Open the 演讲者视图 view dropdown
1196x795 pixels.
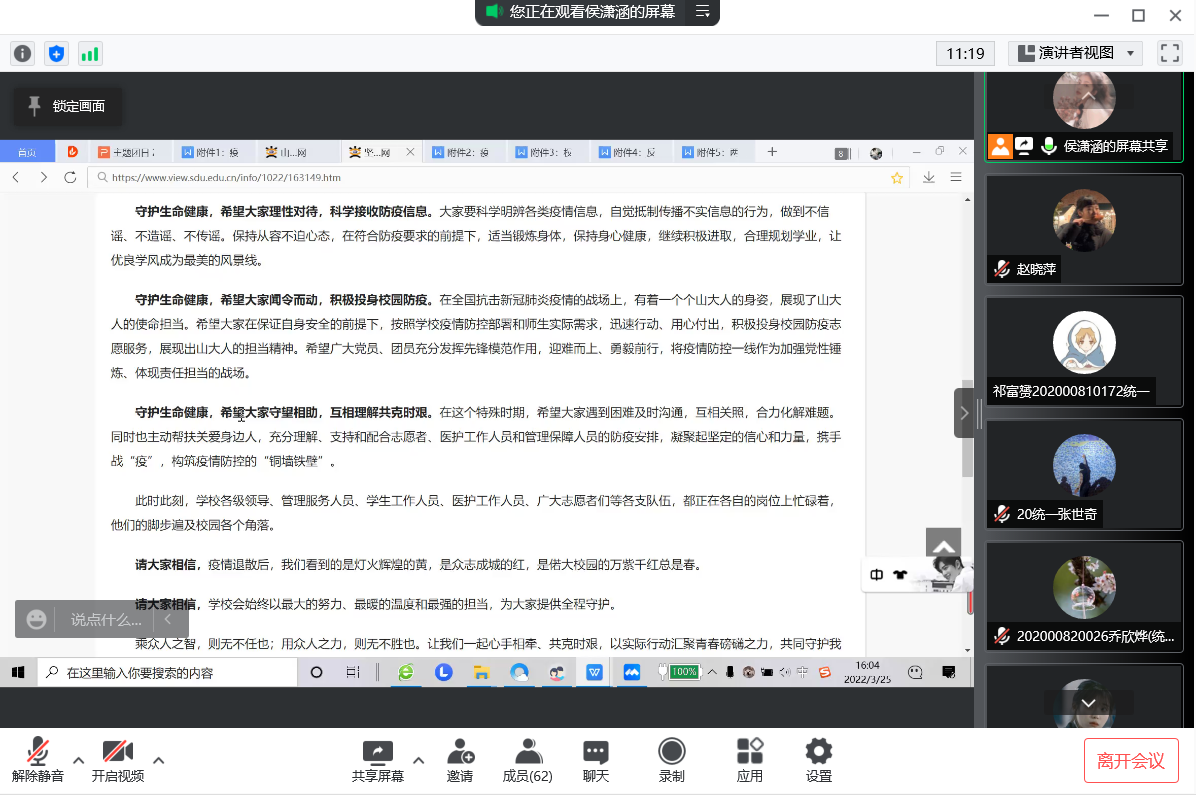1075,53
